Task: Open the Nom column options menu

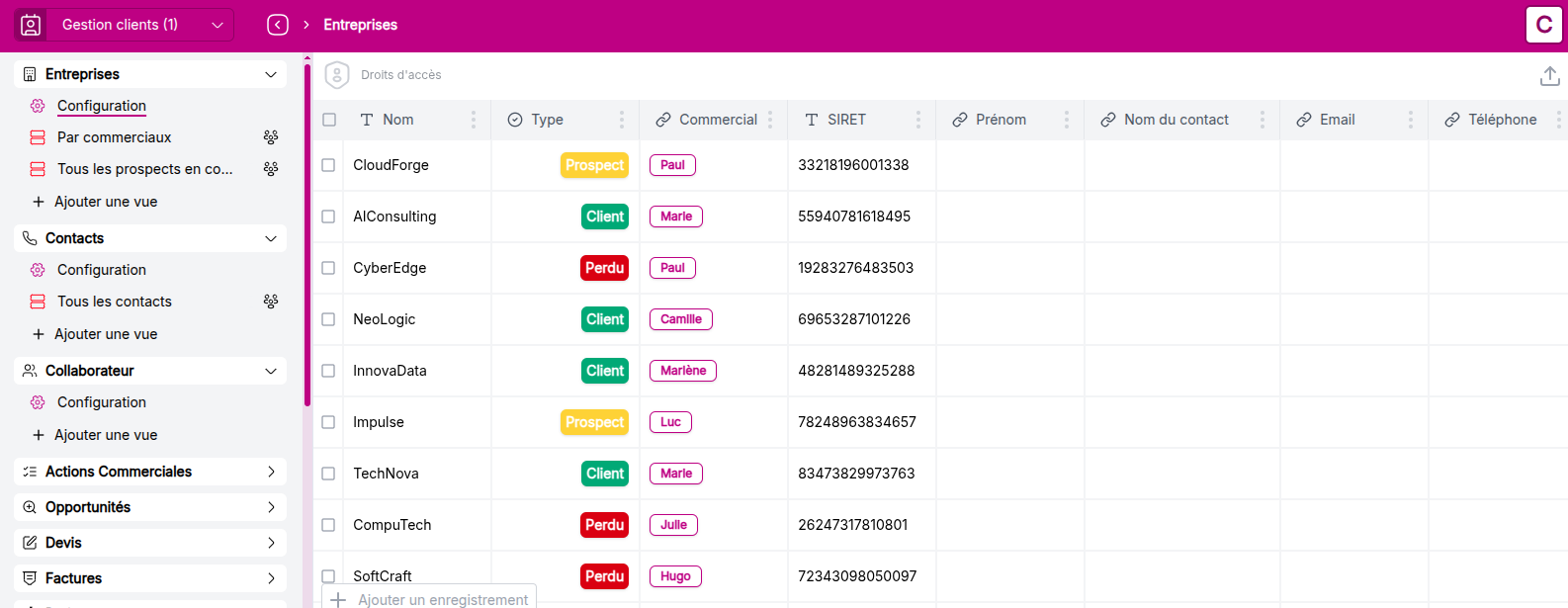Action: tap(474, 120)
